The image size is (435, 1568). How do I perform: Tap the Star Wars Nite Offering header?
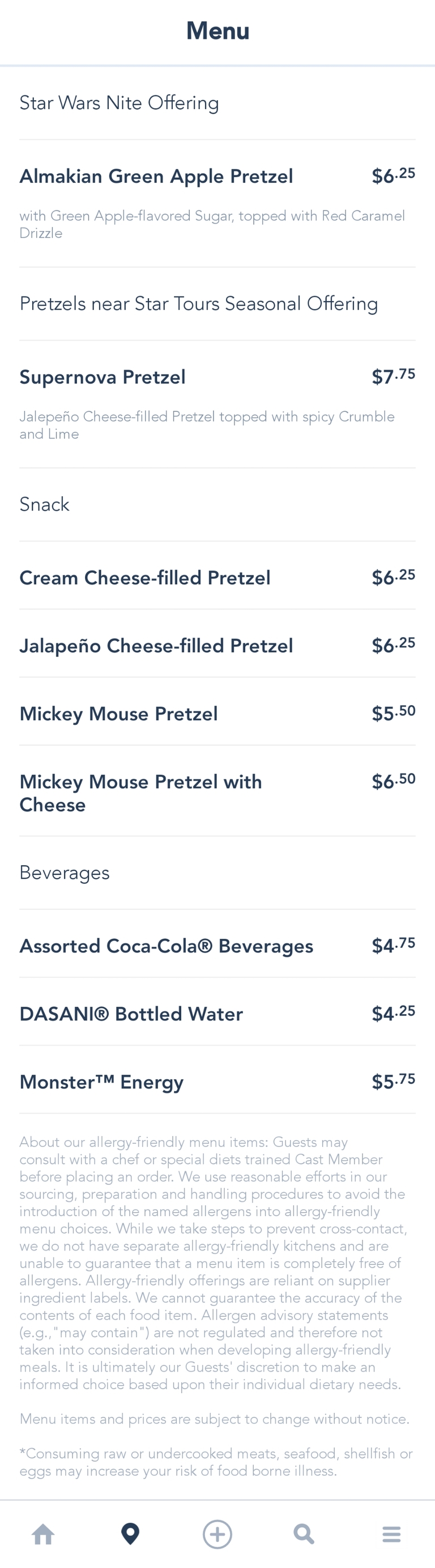119,103
